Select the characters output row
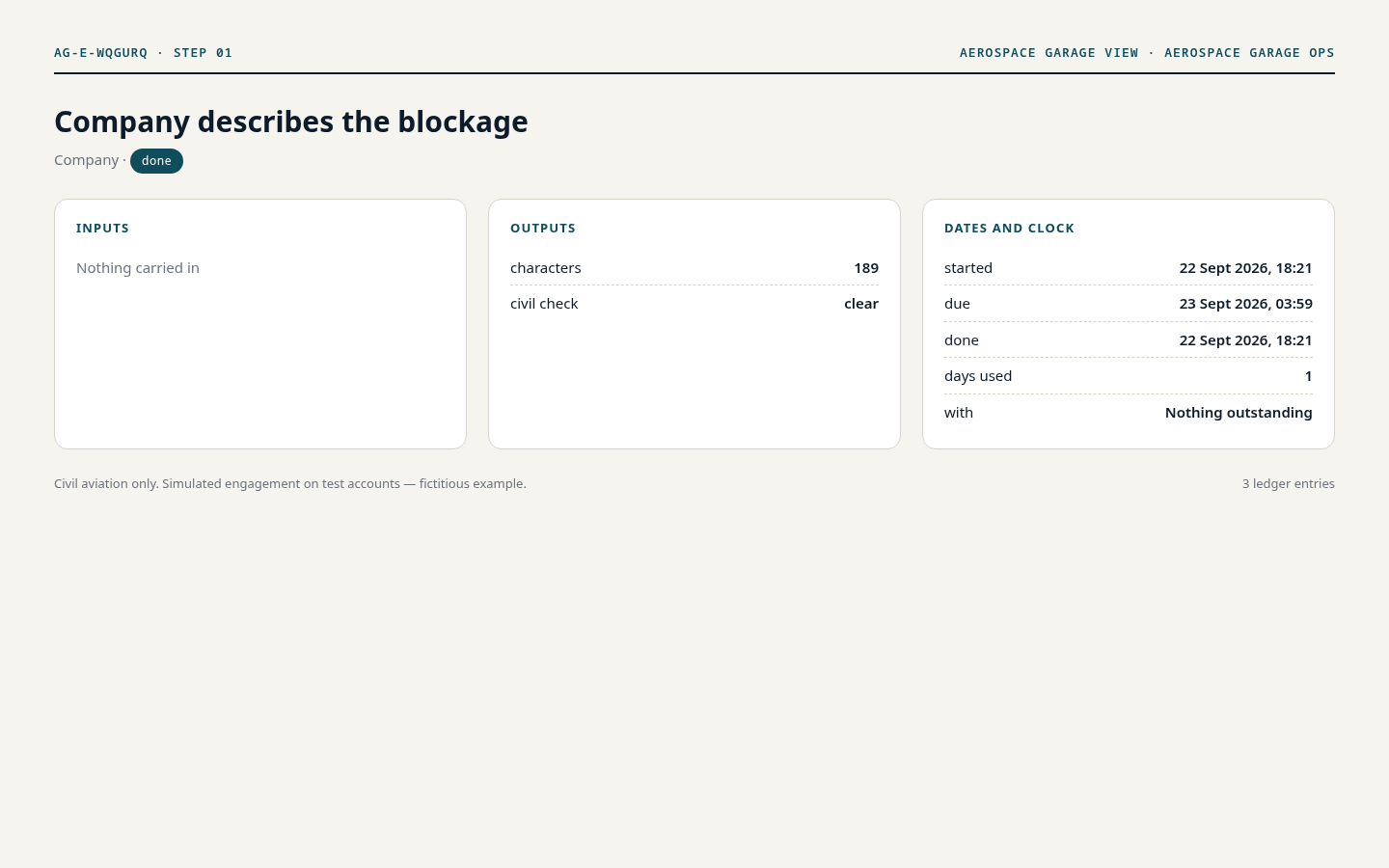This screenshot has height=868, width=1389. (x=694, y=268)
